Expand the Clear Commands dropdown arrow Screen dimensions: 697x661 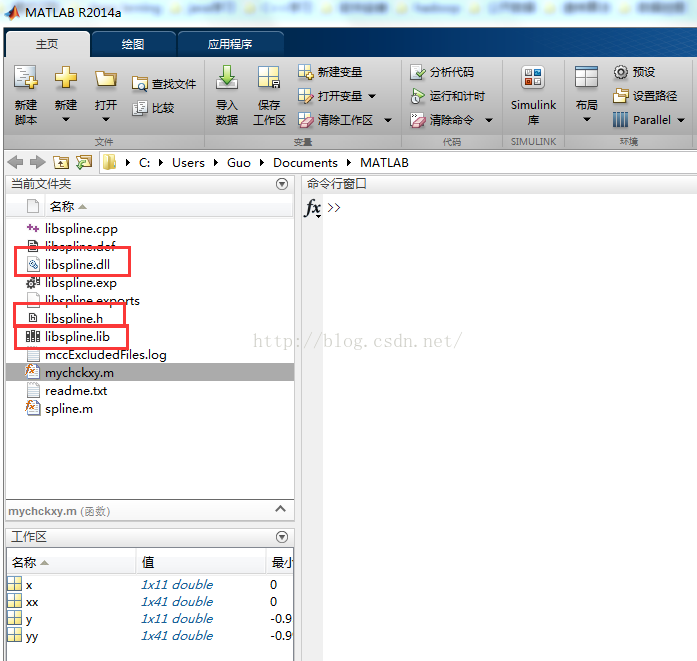click(489, 120)
